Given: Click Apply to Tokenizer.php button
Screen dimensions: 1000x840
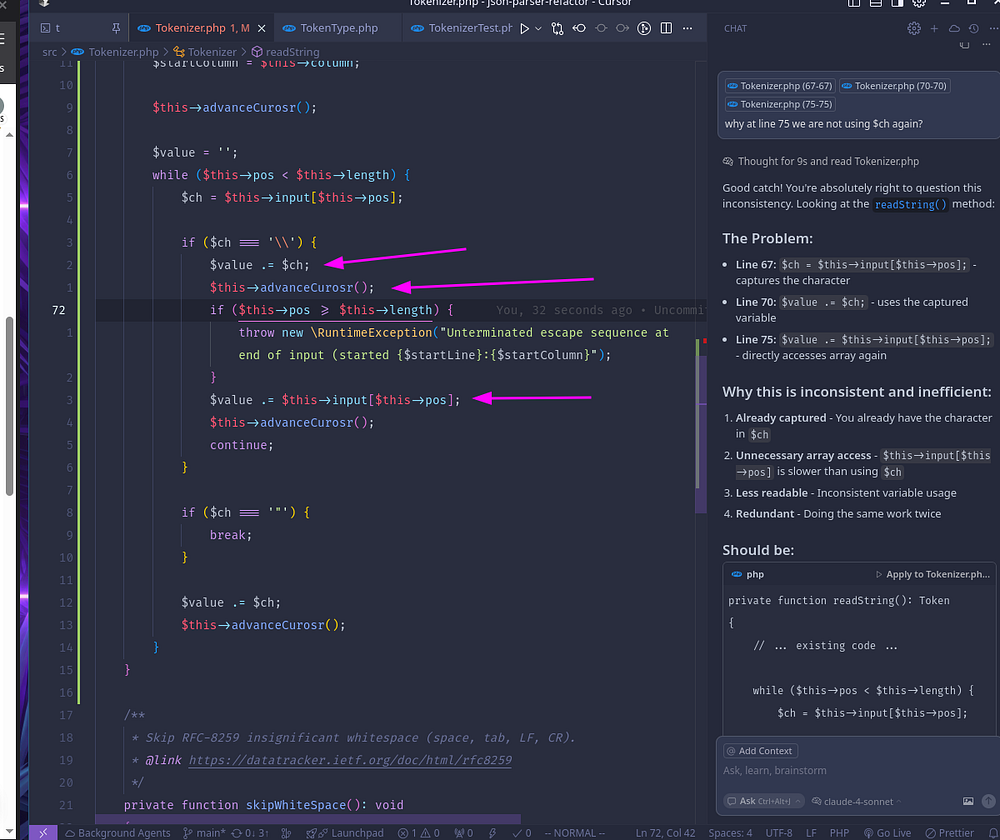Looking at the screenshot, I should click(932, 575).
